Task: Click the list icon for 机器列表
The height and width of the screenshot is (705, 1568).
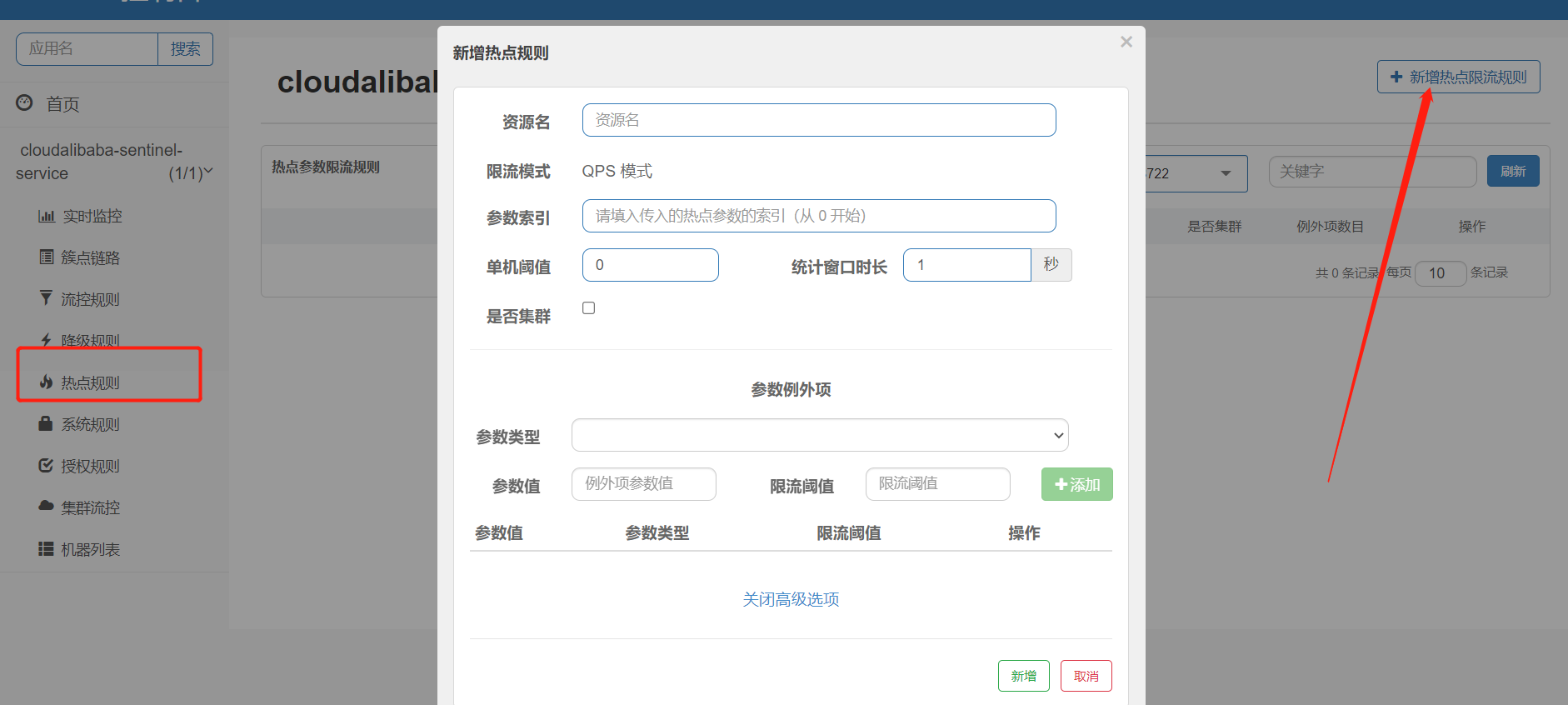Action: [x=46, y=548]
